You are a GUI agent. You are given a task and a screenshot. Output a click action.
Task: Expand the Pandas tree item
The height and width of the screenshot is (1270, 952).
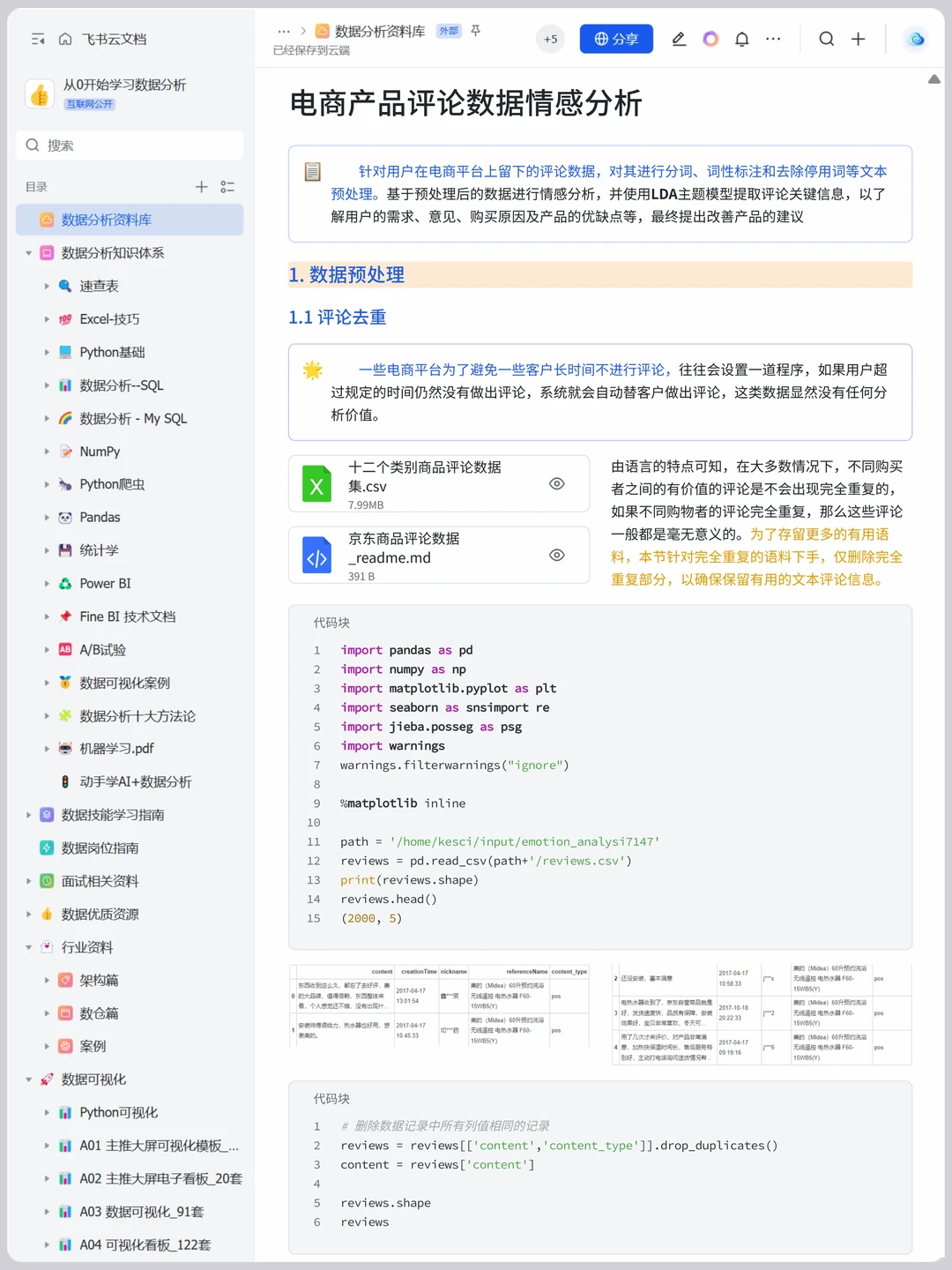click(47, 518)
